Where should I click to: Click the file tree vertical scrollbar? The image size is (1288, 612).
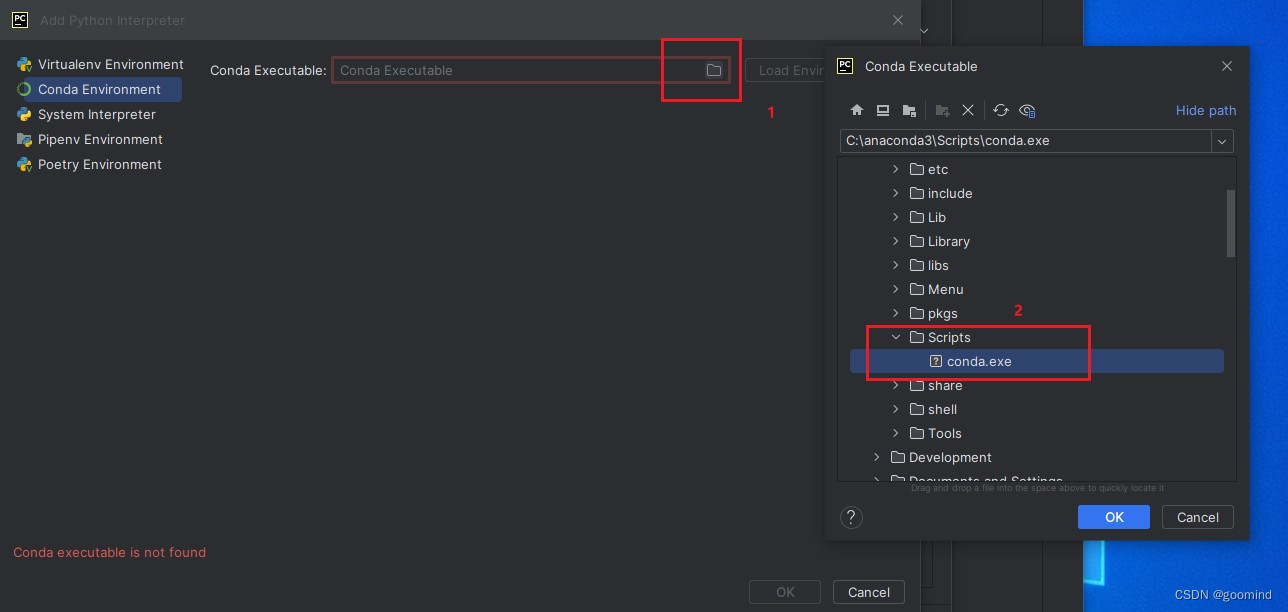1231,223
